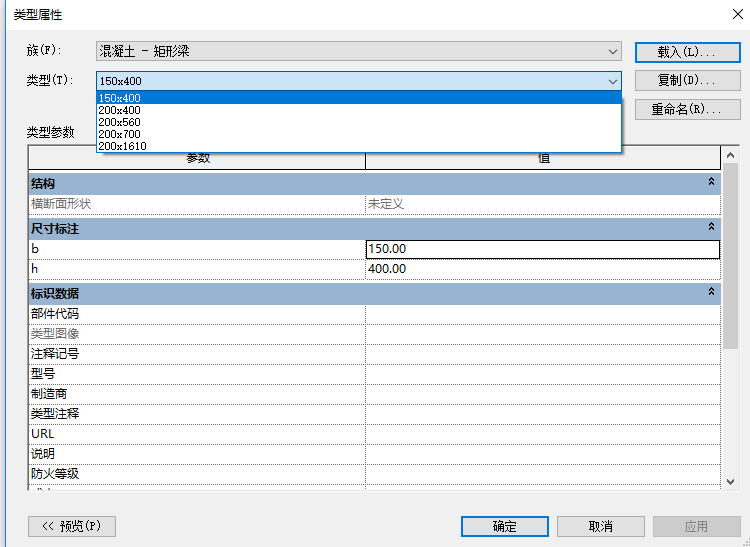Click the 值 column header
The height and width of the screenshot is (547, 750).
coord(543,159)
